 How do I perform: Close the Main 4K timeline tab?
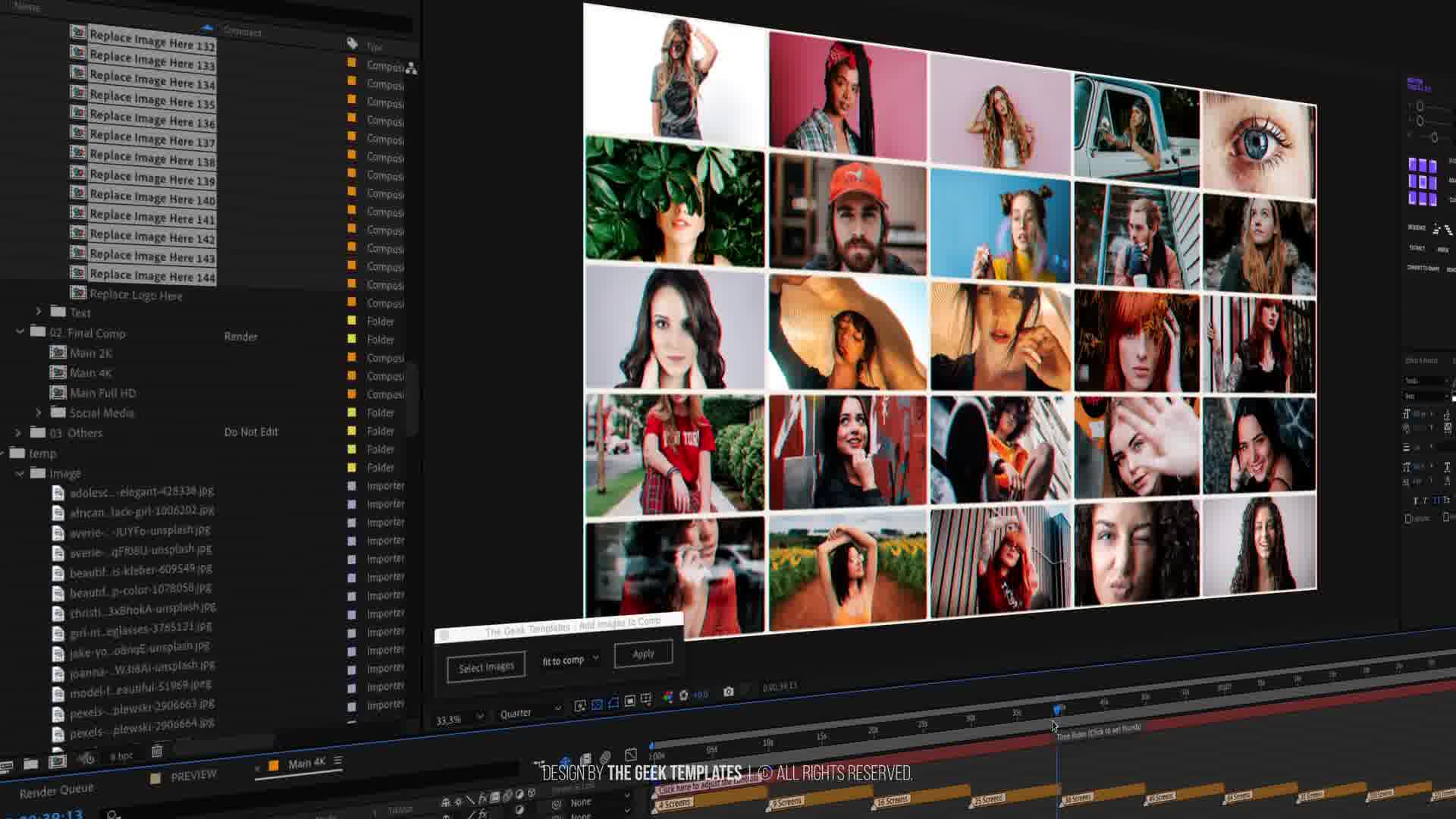[x=257, y=769]
